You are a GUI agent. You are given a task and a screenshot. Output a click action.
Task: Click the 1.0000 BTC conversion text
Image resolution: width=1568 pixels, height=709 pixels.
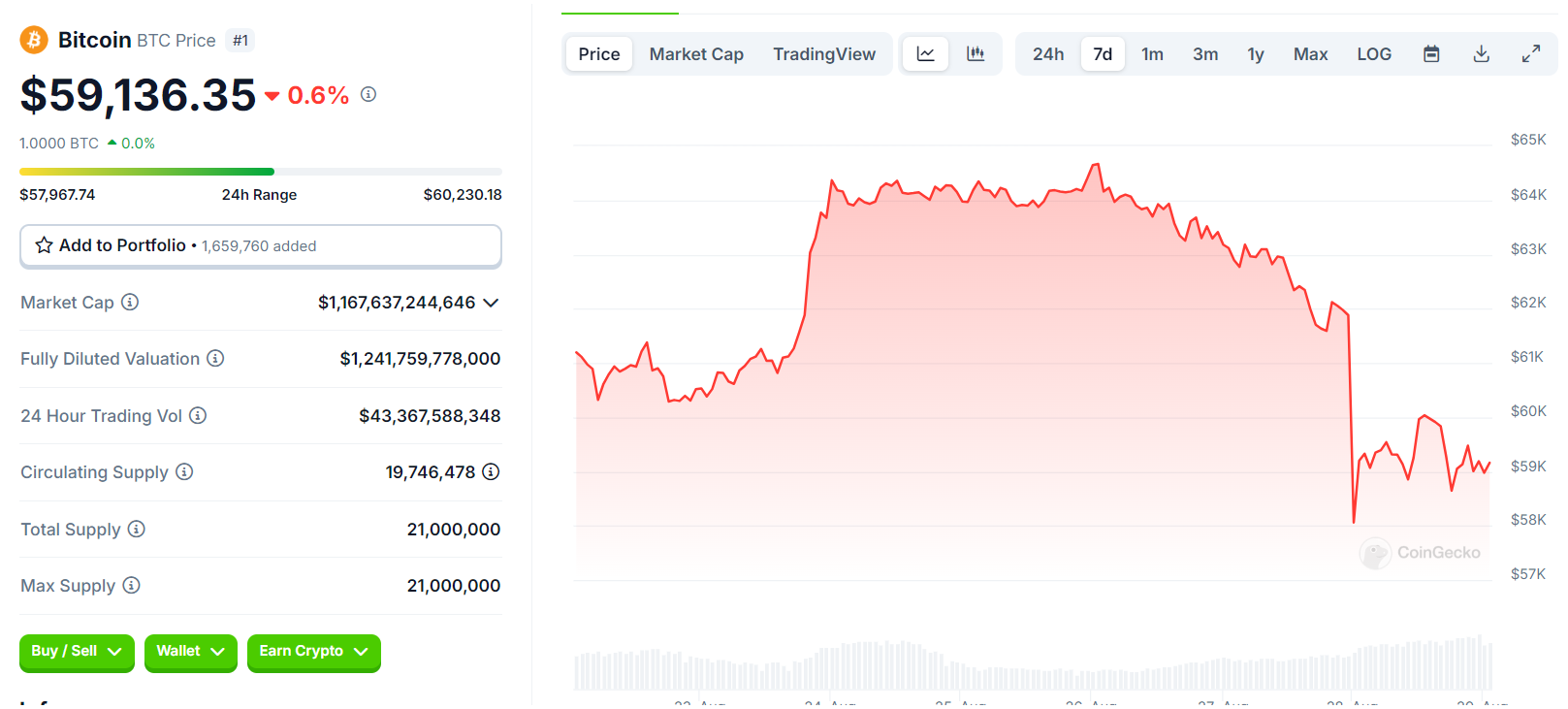point(59,144)
